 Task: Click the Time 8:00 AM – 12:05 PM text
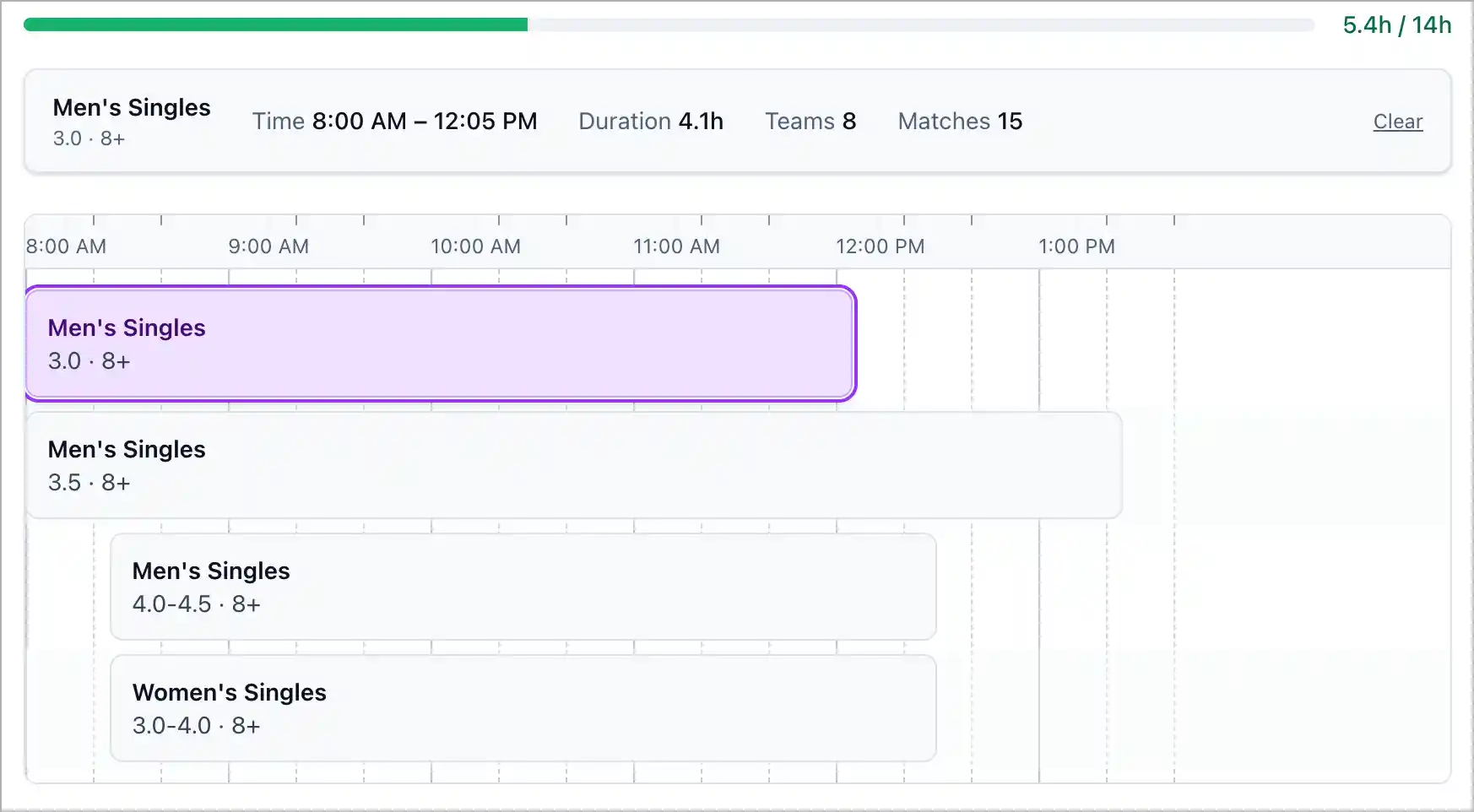(394, 122)
